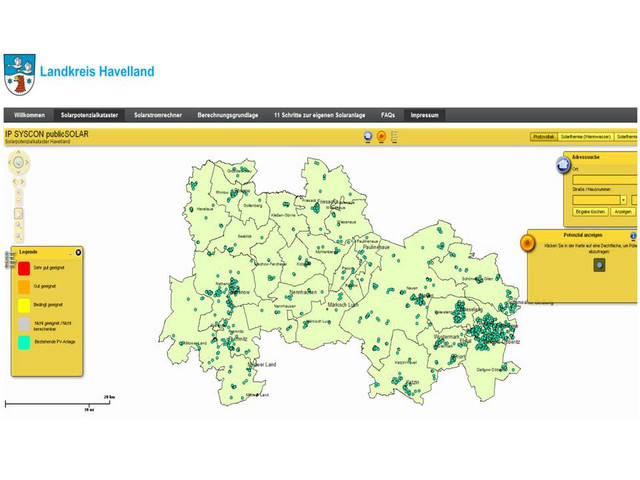The height and width of the screenshot is (480, 640).
Task: Click into the Ort input field
Action: tap(604, 181)
